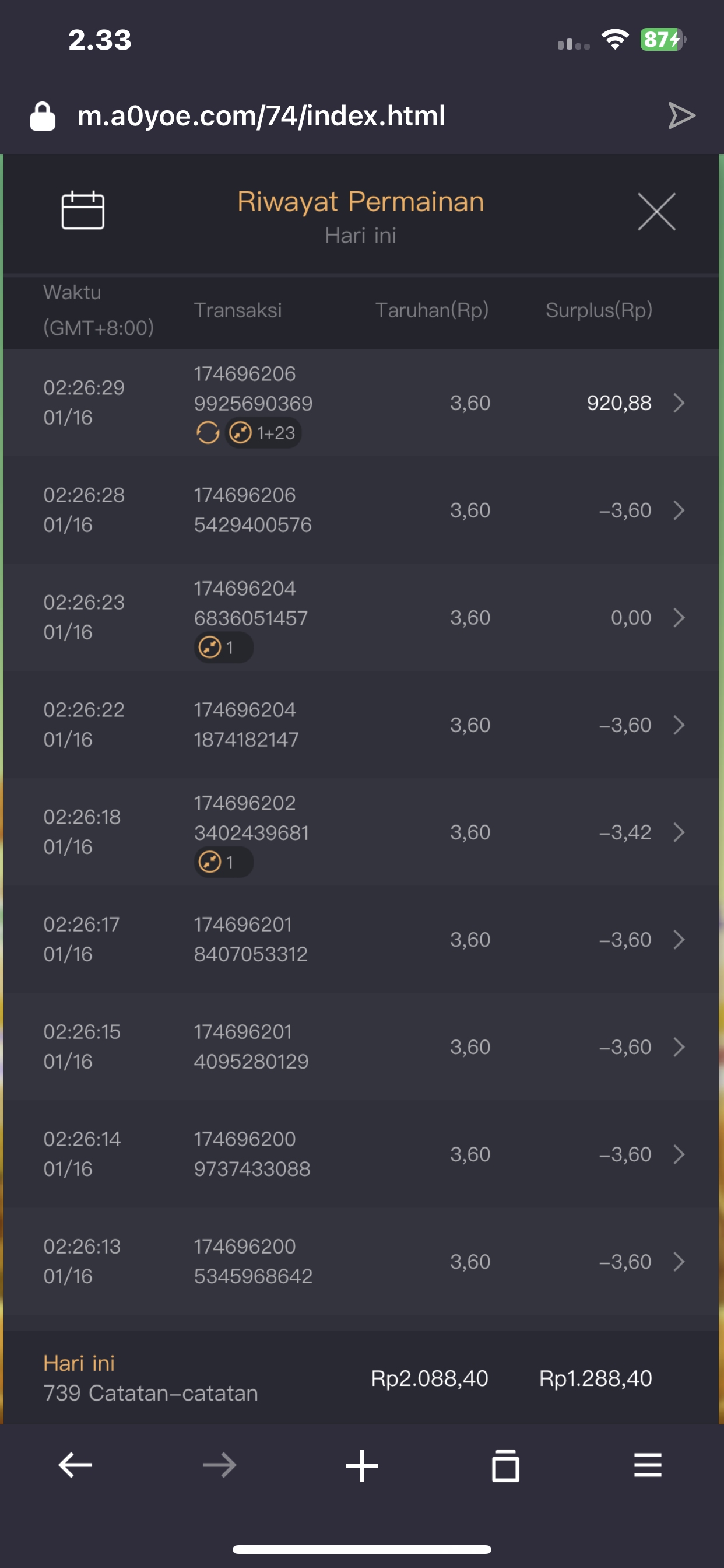Tap the lock icon in address bar
The image size is (724, 1568).
[43, 116]
